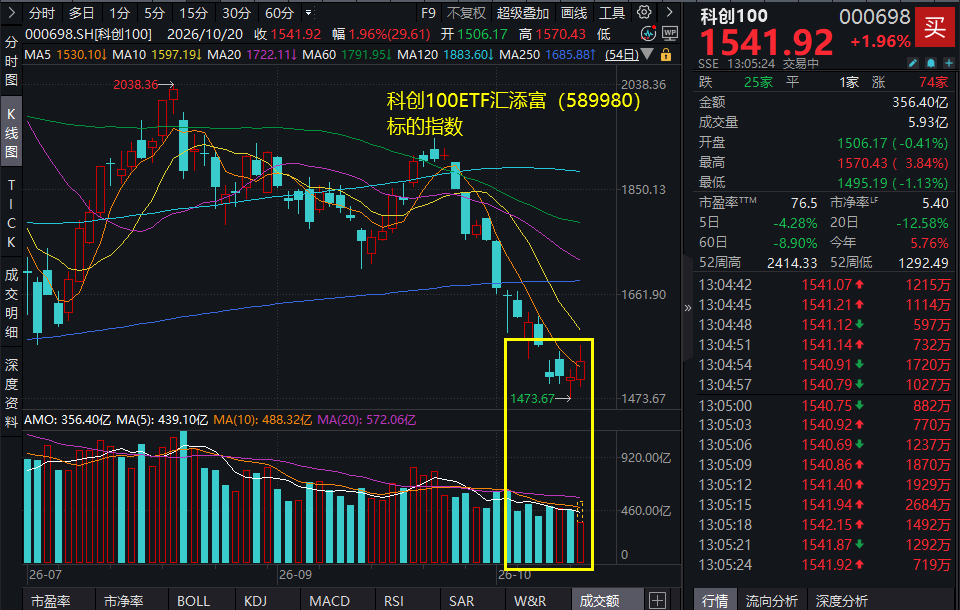This screenshot has width=960, height=610.
Task: Select the 60分 chart period
Action: 279,13
